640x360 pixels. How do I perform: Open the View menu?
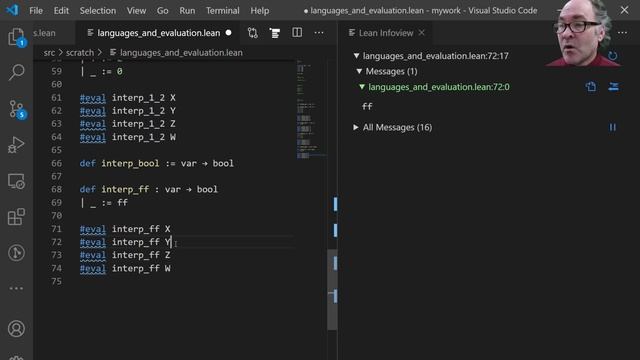pyautogui.click(x=136, y=11)
